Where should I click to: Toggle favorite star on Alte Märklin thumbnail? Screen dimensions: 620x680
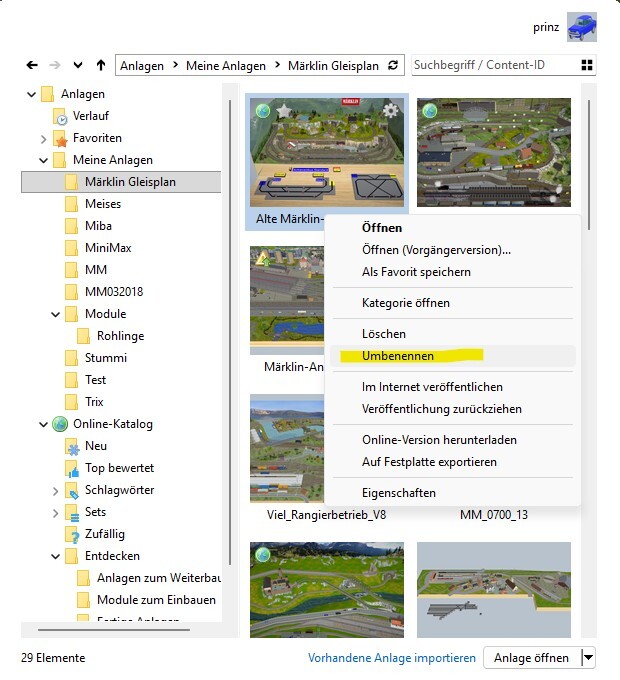point(284,111)
